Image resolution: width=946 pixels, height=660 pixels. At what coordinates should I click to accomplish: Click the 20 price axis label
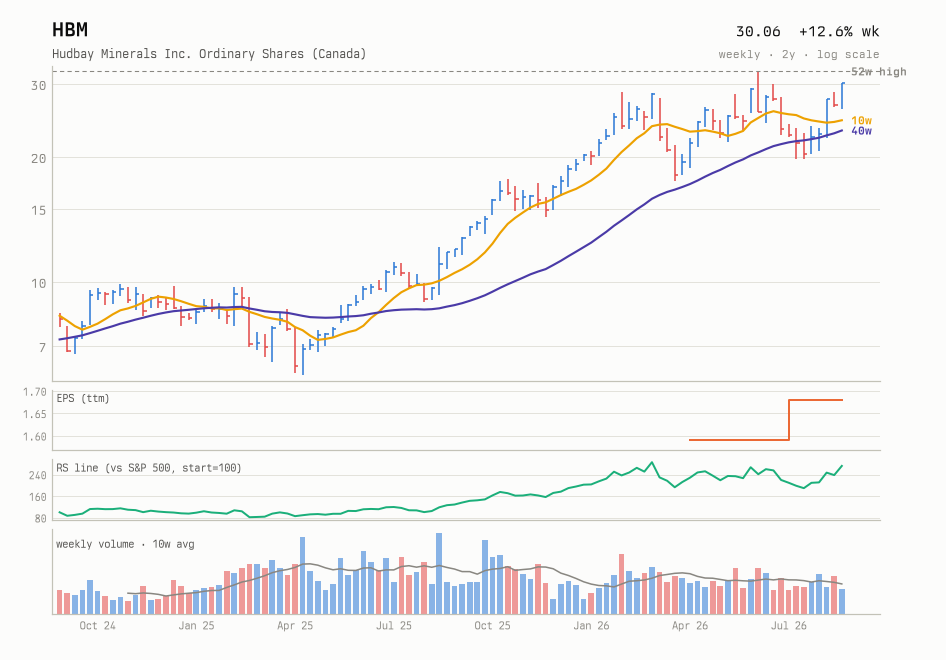pos(39,159)
